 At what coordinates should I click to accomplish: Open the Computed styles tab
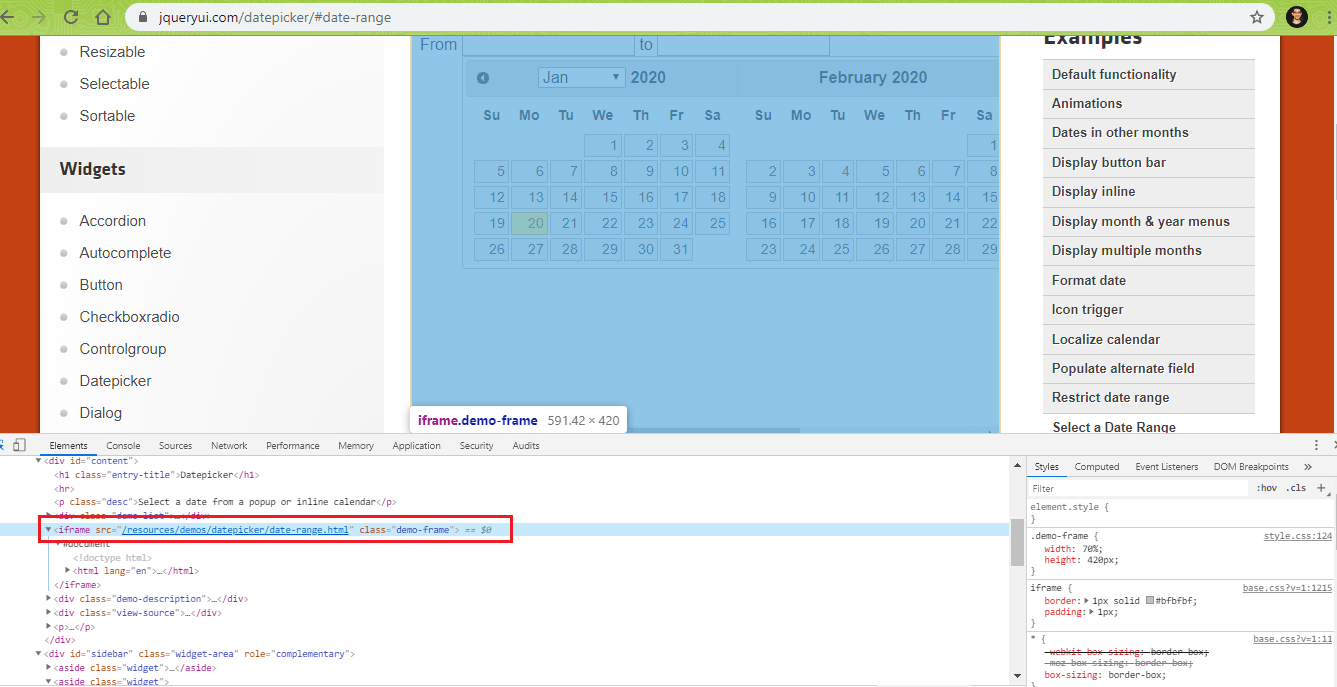[x=1096, y=466]
